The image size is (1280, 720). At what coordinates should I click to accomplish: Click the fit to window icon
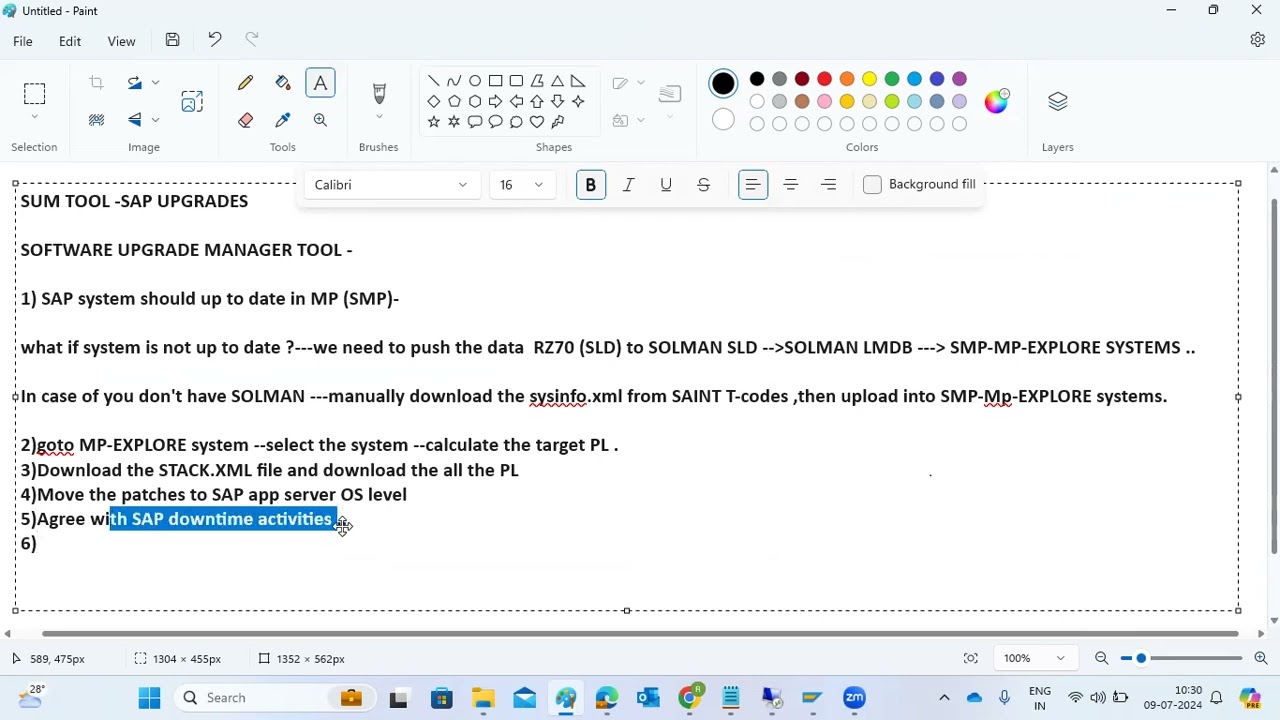(970, 658)
